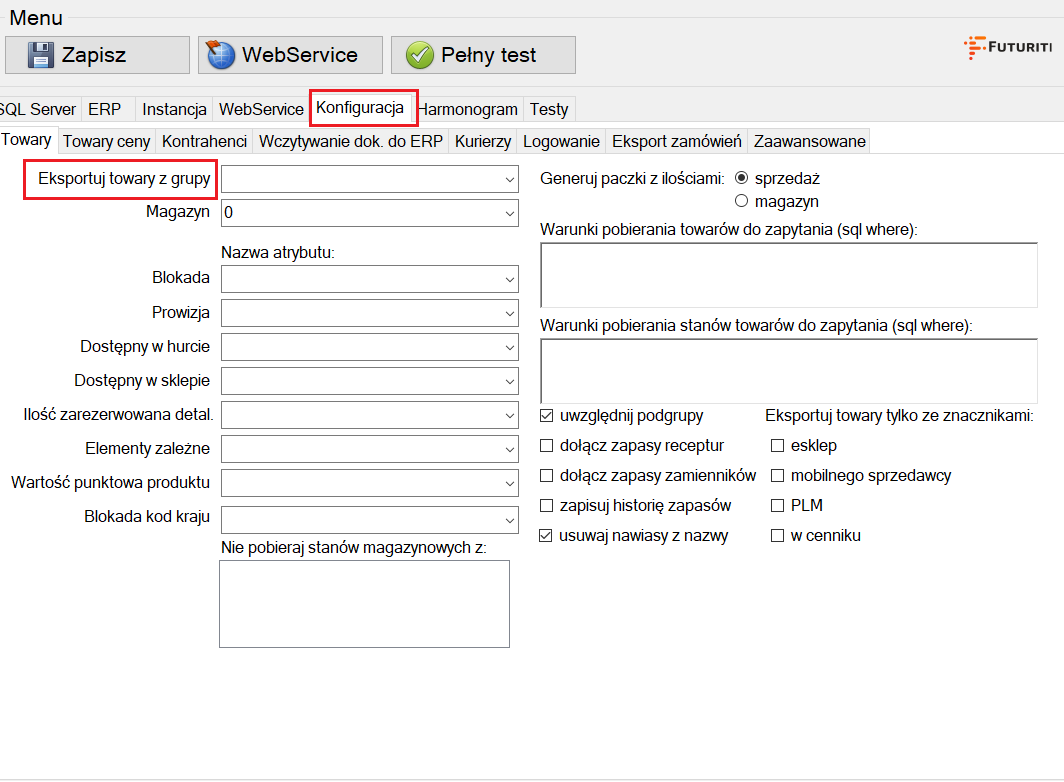The image size is (1064, 782).
Task: Click the WebService globe icon
Action: (221, 55)
